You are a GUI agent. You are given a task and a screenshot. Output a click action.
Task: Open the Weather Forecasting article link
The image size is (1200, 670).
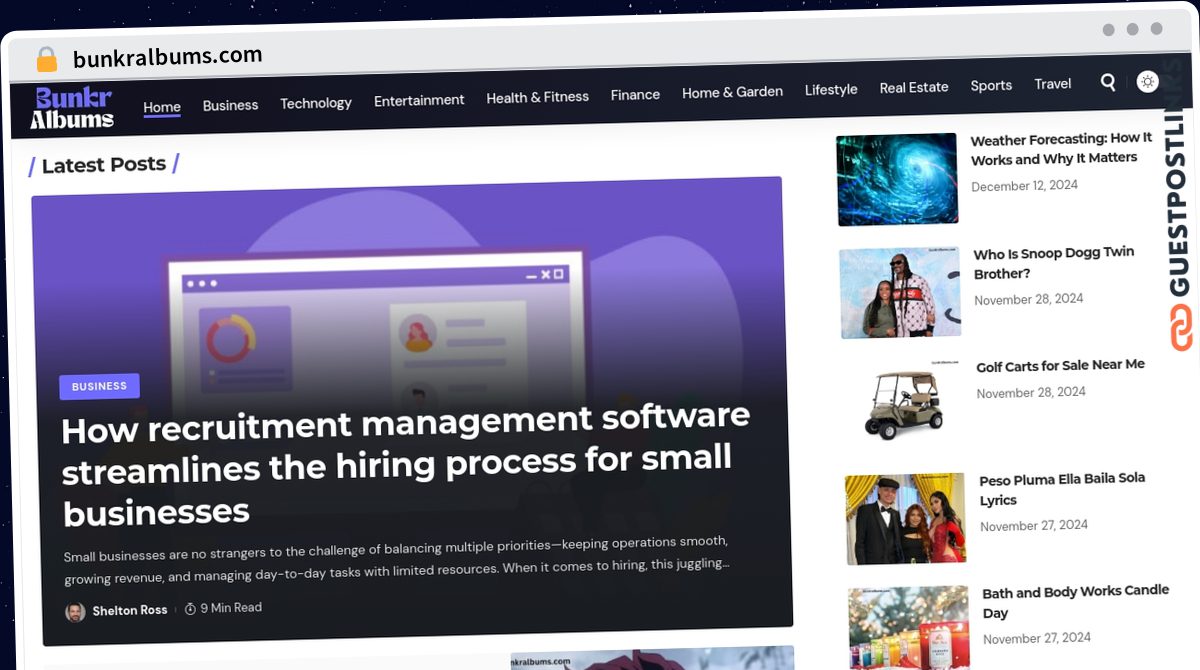[x=1061, y=148]
